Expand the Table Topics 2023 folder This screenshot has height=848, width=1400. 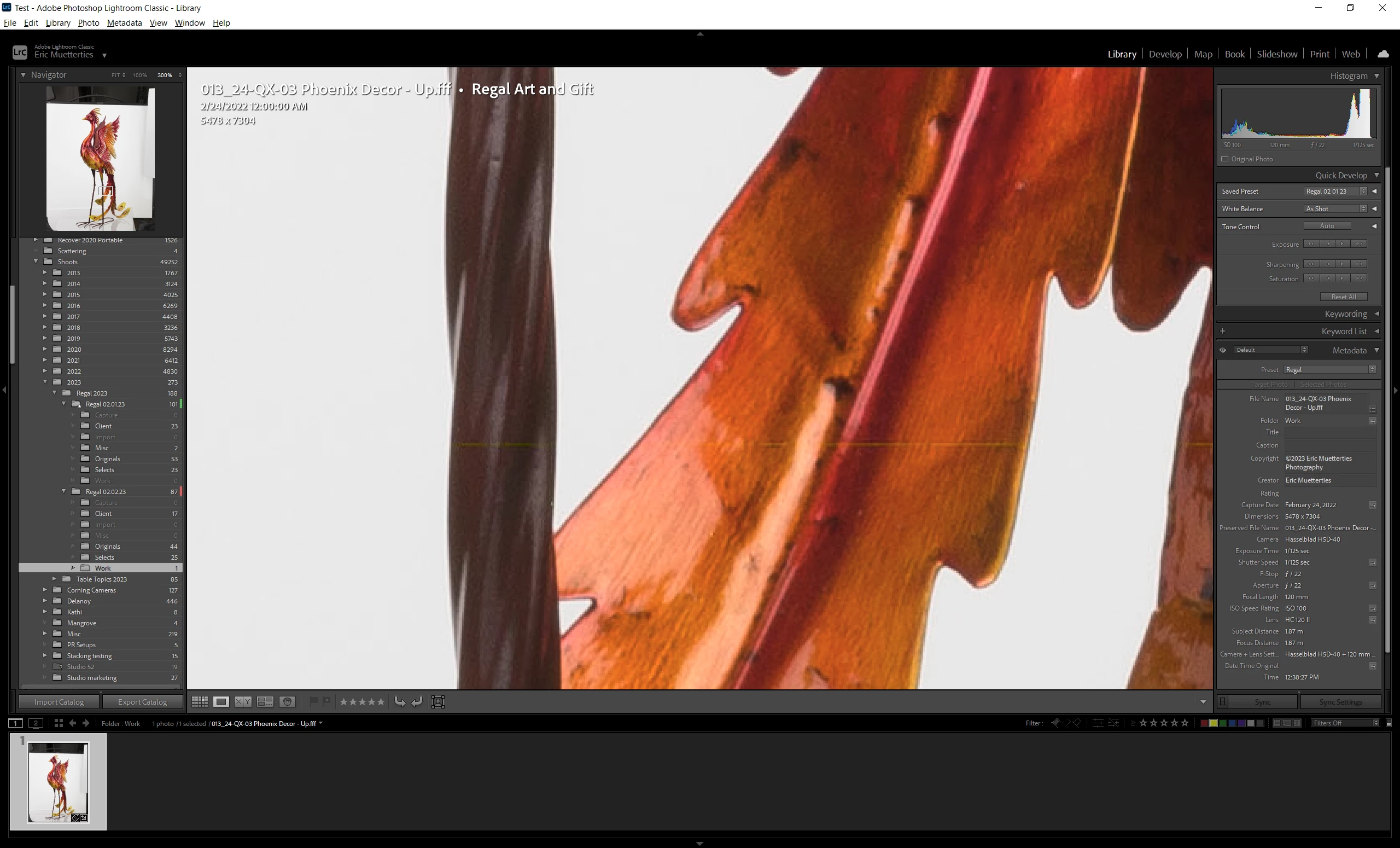pyautogui.click(x=55, y=579)
